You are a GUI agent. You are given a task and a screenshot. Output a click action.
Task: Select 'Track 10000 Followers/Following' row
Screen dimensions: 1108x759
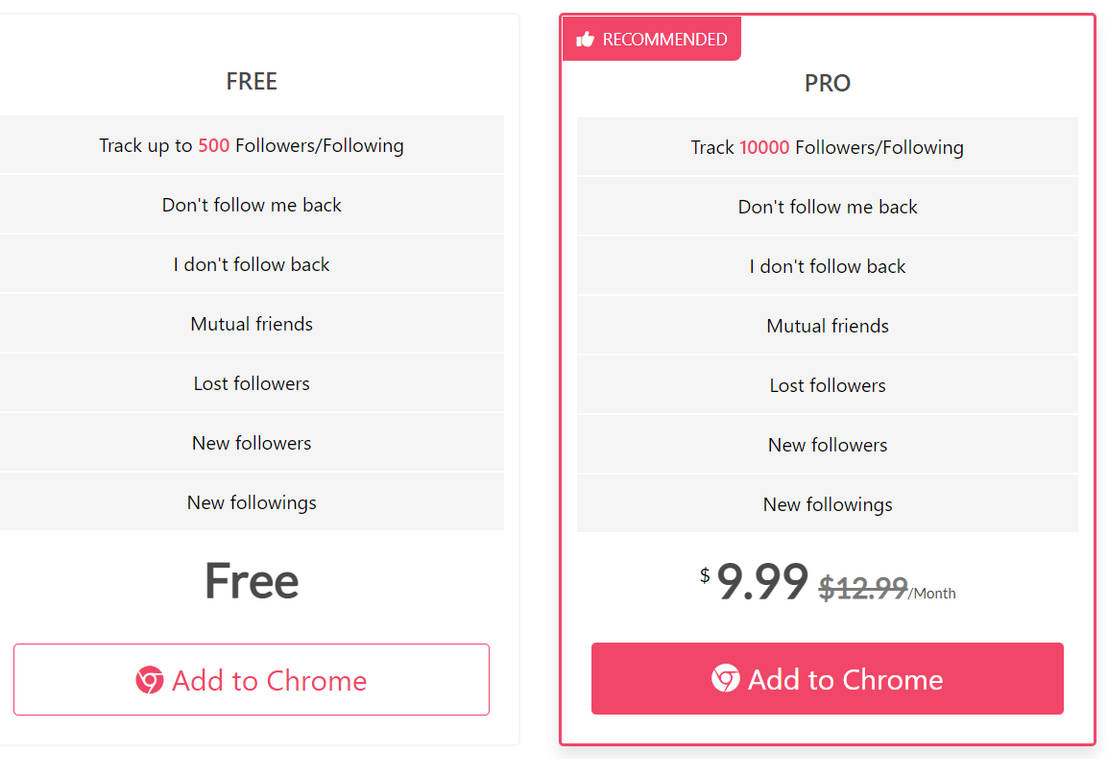[x=827, y=147]
